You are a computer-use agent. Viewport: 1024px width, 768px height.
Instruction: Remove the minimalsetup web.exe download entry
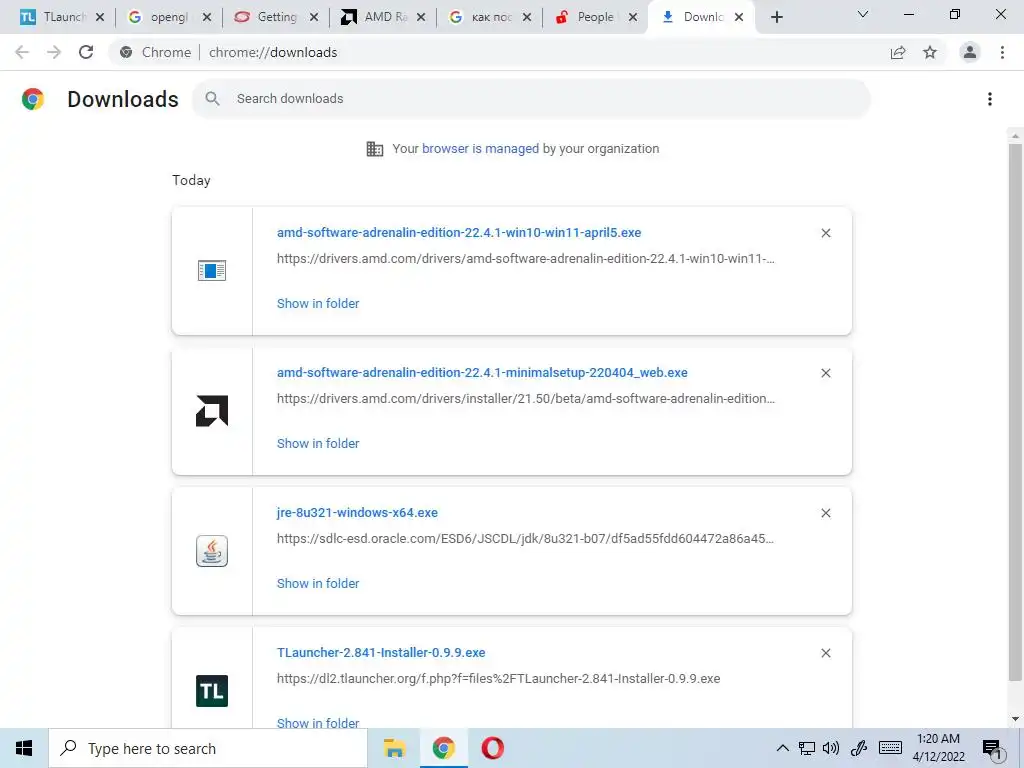pos(826,373)
